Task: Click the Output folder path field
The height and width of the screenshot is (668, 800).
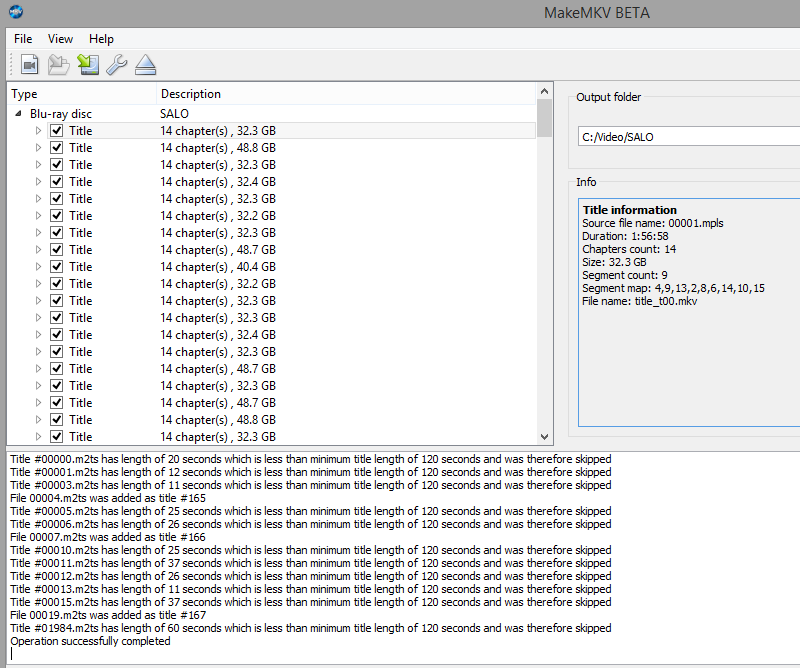Action: pos(688,136)
